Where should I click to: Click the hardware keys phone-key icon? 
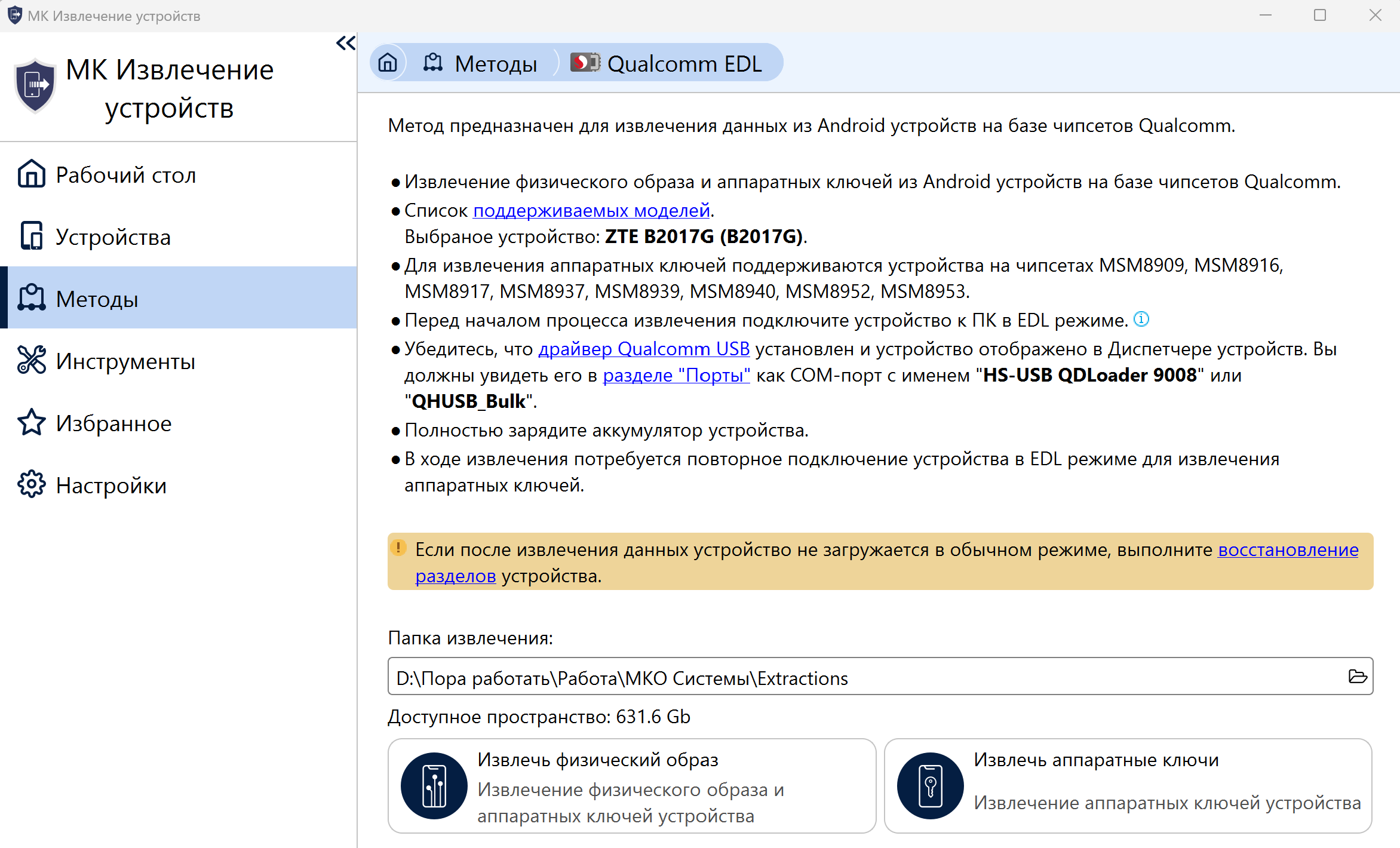(931, 786)
